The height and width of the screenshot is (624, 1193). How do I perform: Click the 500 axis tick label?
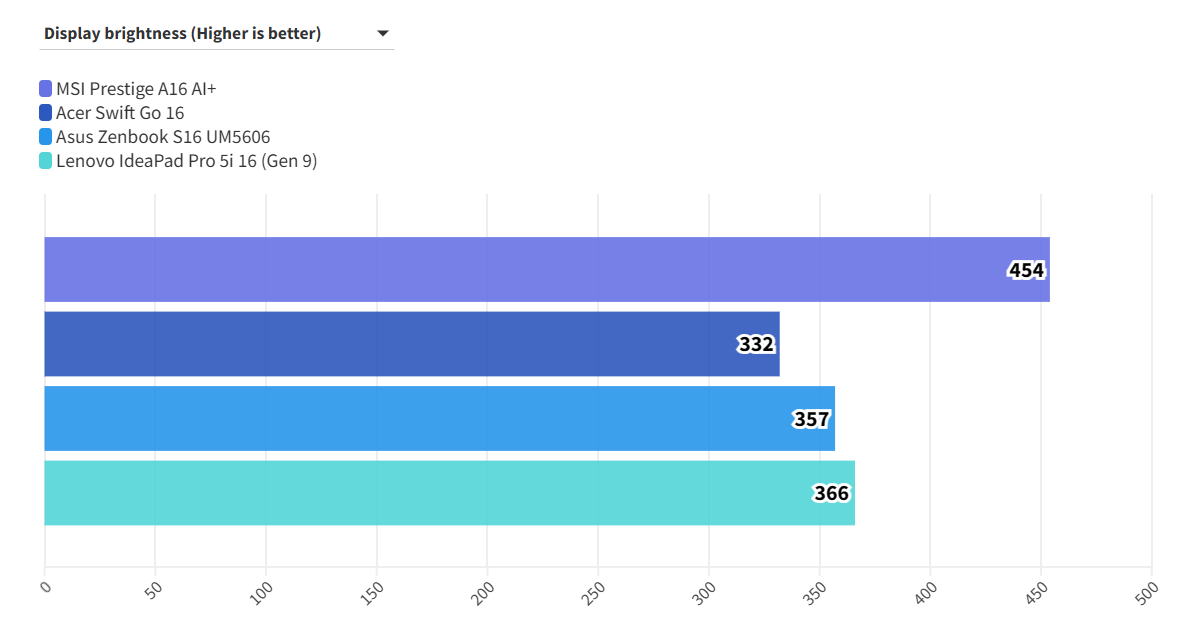click(1145, 590)
